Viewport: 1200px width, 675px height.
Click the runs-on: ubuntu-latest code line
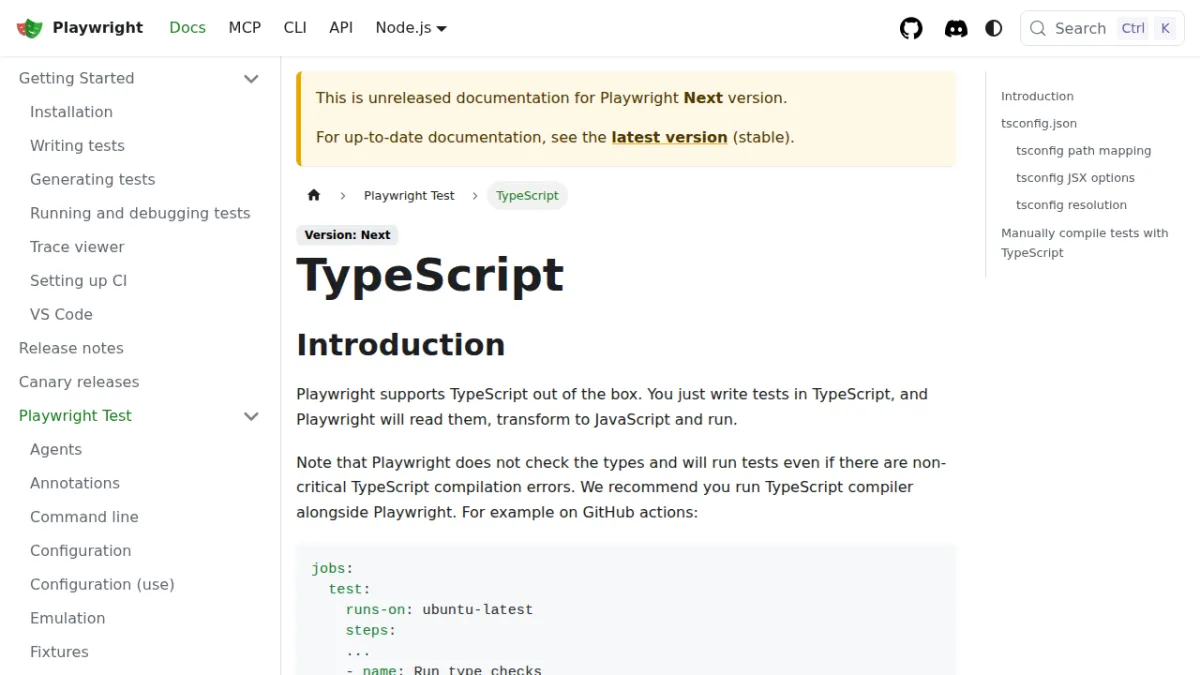click(439, 610)
